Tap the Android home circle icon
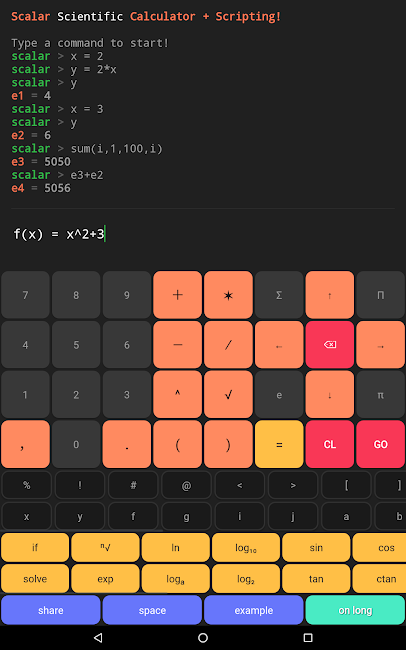 click(x=203, y=638)
